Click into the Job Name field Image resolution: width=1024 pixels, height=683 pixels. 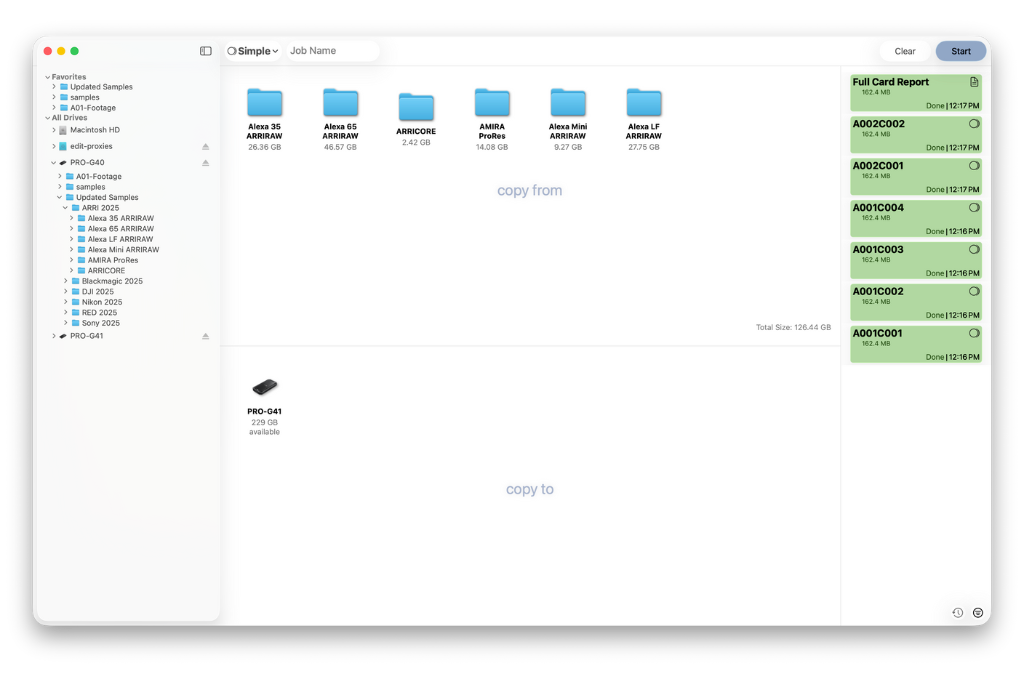[x=331, y=51]
